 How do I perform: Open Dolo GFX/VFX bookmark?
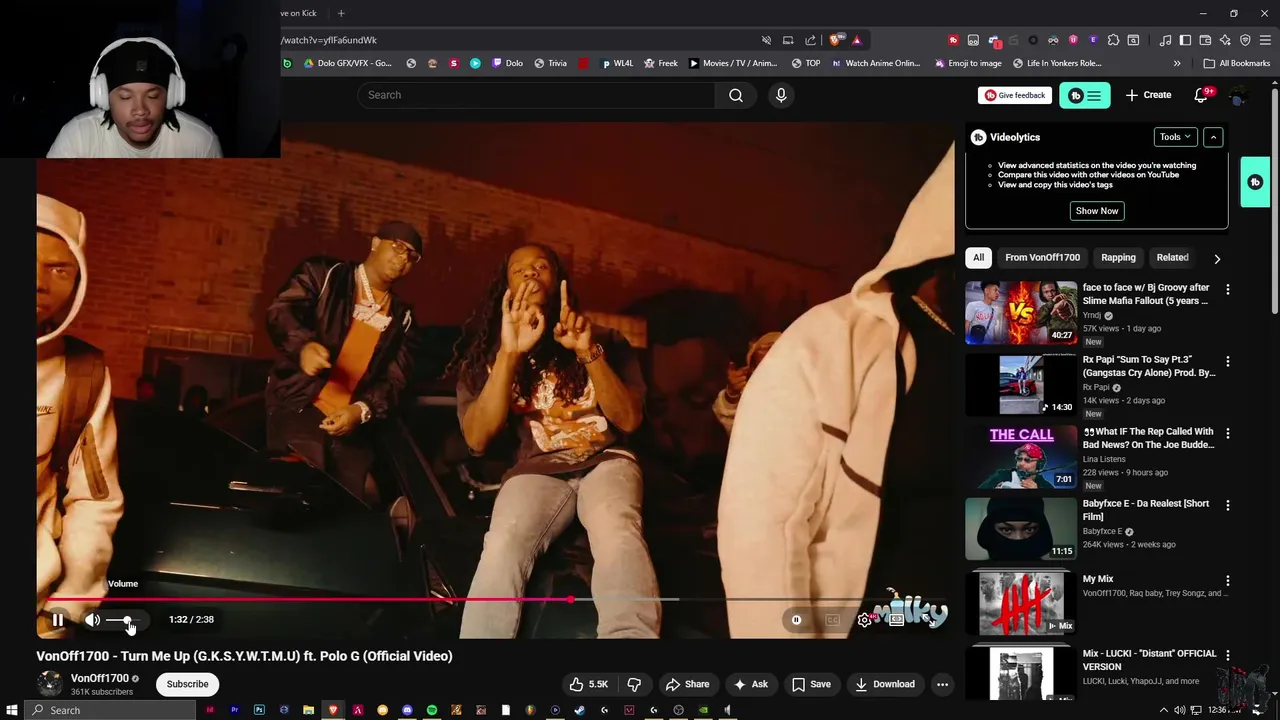347,63
